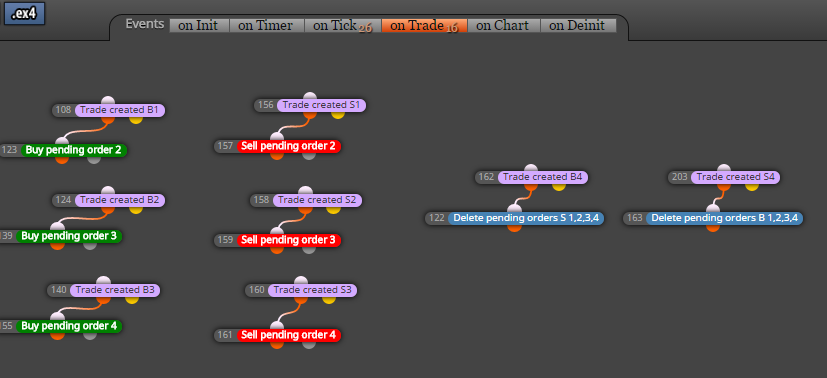827x378 pixels.
Task: Click the orange output dot of Buy pending order 2
Action: click(62, 159)
